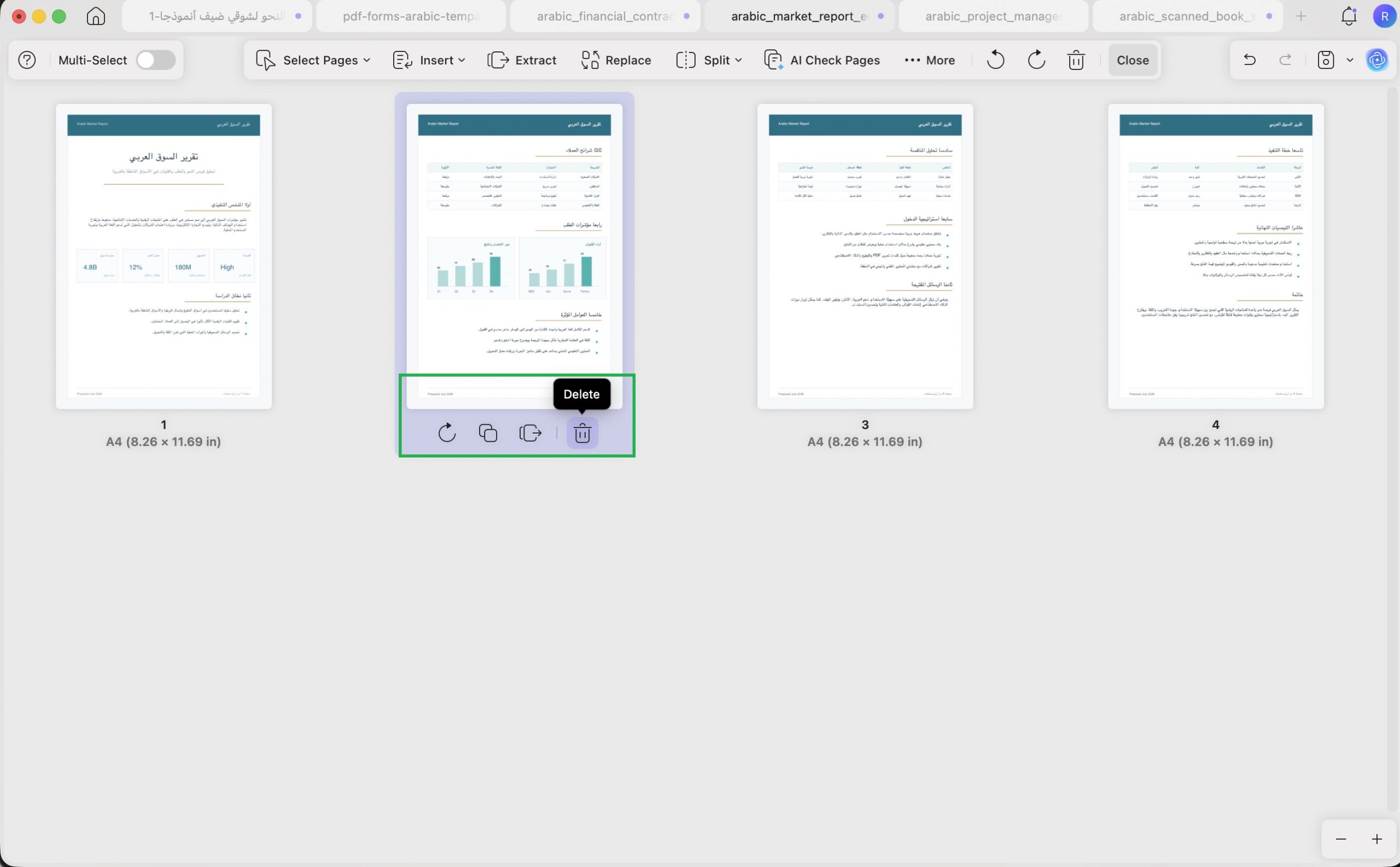Viewport: 1400px width, 867px height.
Task: Open the Select Pages dropdown
Action: click(313, 60)
